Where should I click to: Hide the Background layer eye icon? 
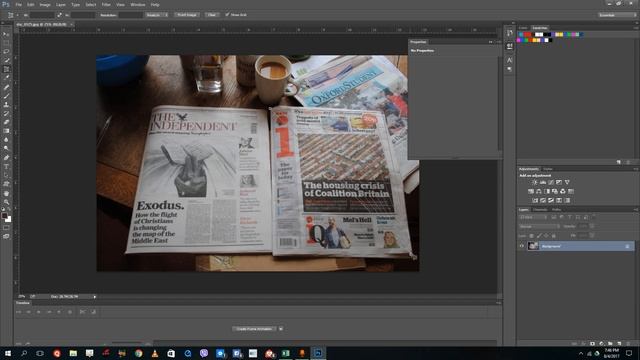[x=522, y=246]
